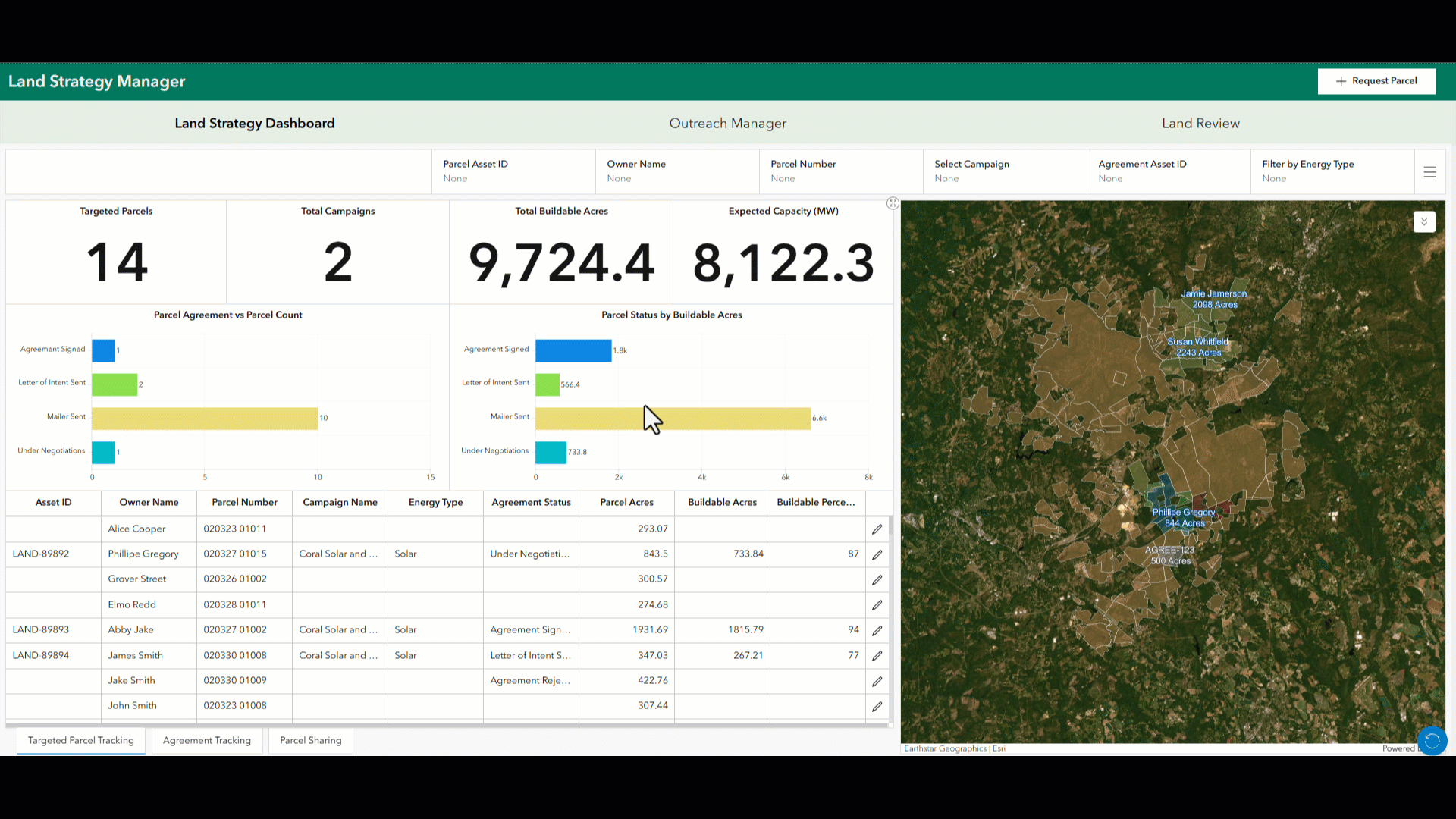This screenshot has height=819, width=1456.
Task: Edit the Grover Street parcel record
Action: click(x=877, y=579)
